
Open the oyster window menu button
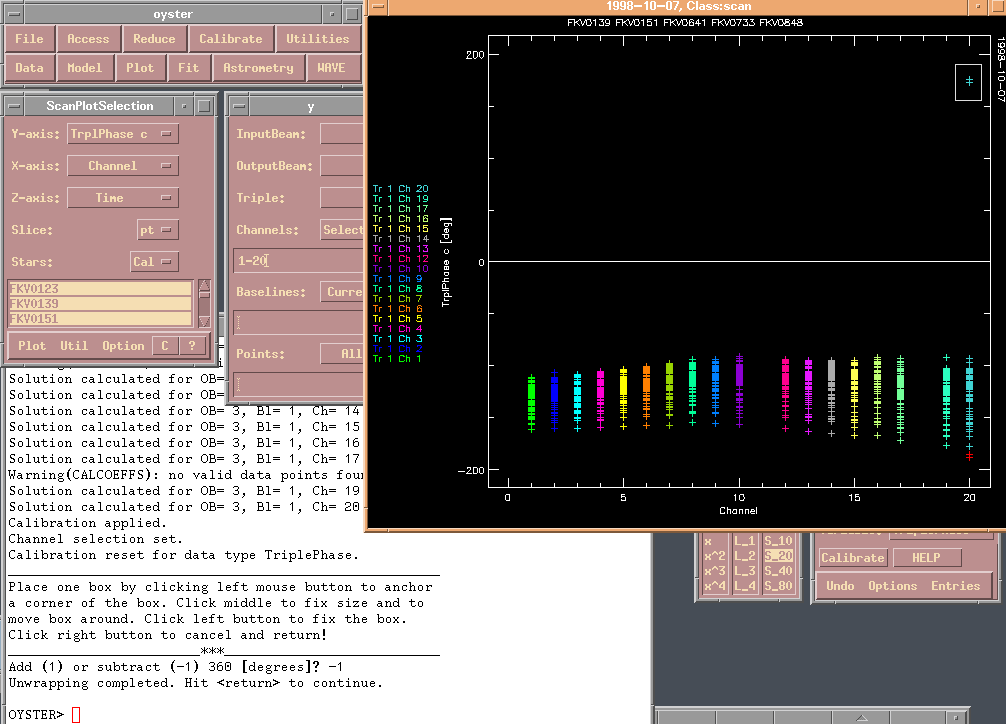(13, 14)
